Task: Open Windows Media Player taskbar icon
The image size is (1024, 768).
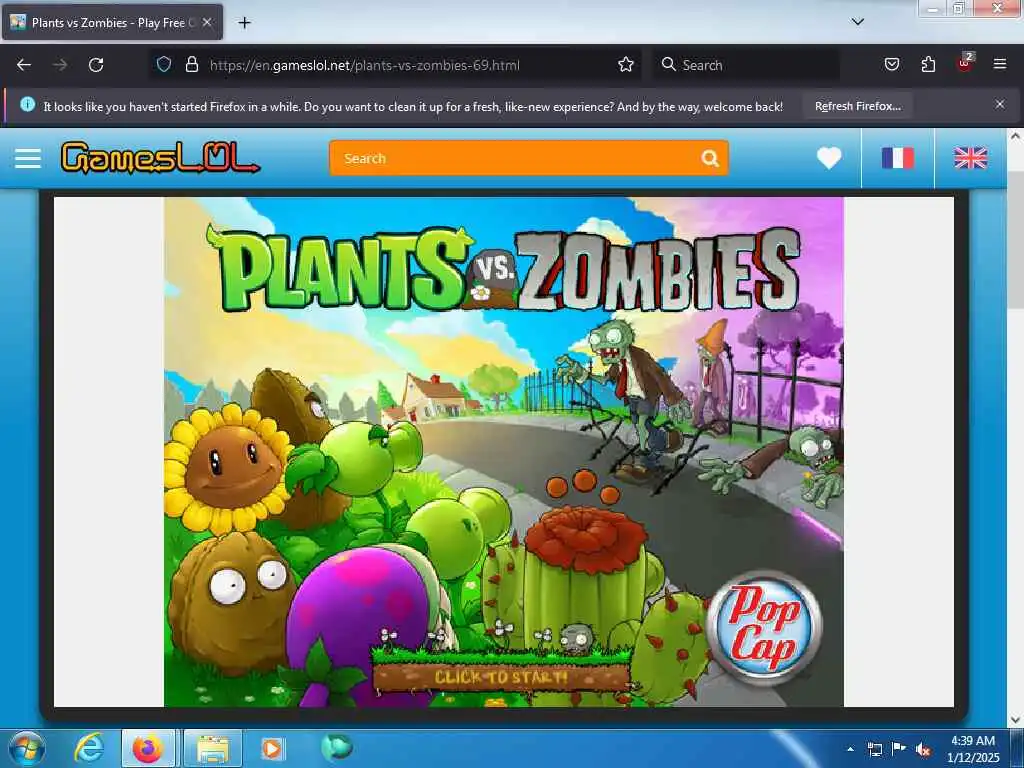Action: 272,749
